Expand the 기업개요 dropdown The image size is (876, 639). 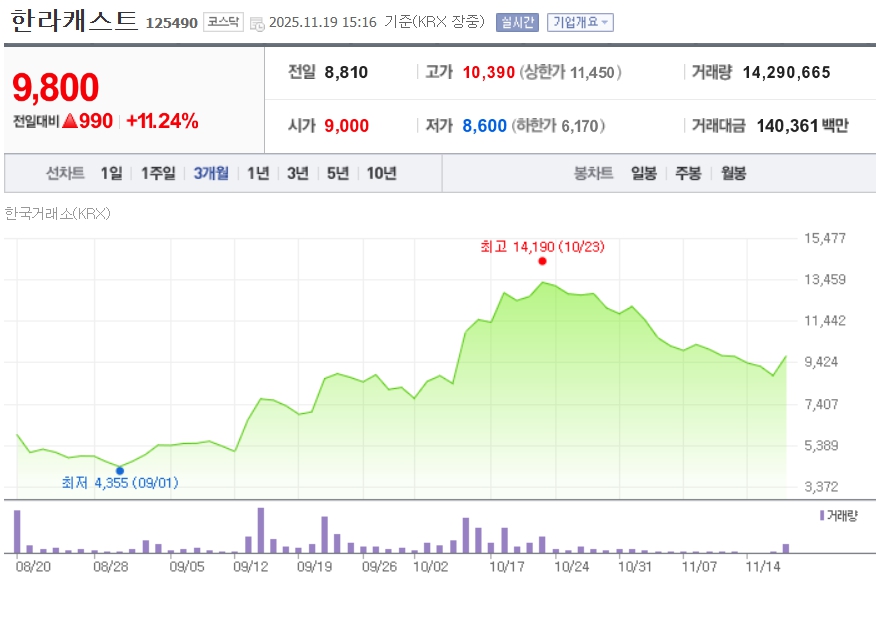[x=582, y=22]
